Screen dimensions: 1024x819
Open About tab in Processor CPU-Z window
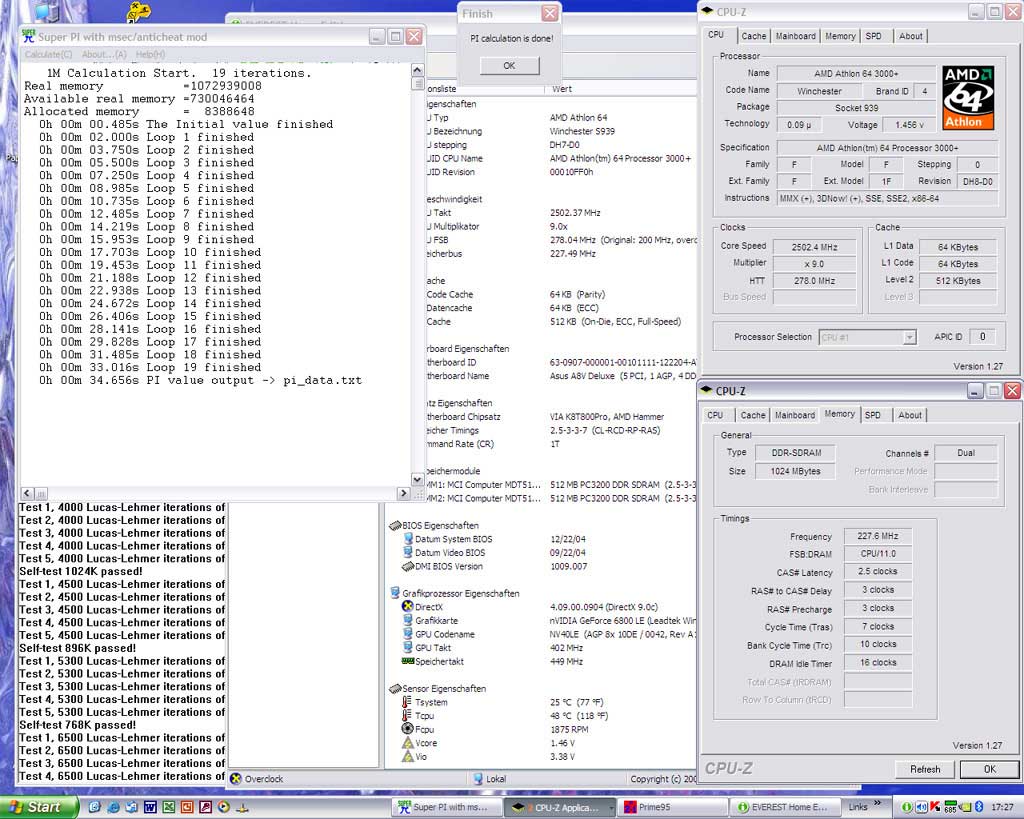tap(910, 36)
